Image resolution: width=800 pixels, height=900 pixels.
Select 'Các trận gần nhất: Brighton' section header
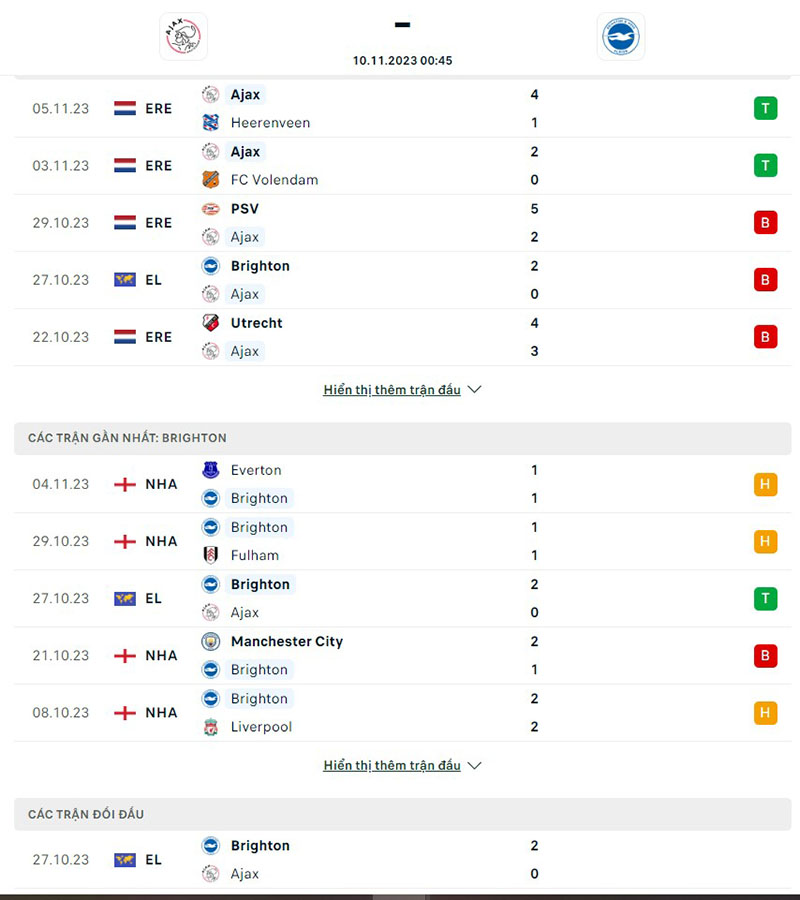127,438
